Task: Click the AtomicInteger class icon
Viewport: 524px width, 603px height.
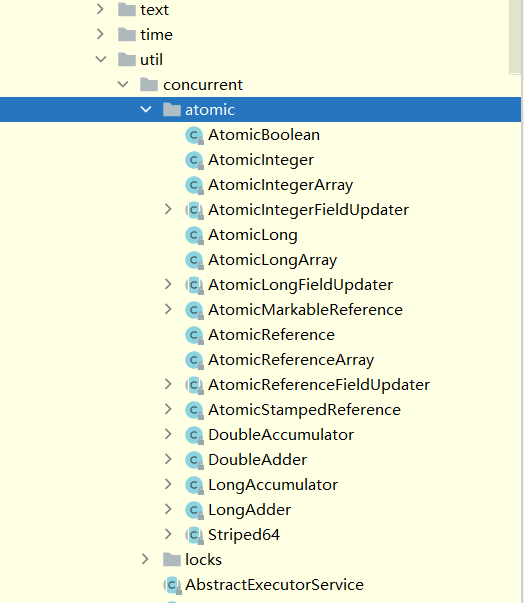Action: pos(194,160)
